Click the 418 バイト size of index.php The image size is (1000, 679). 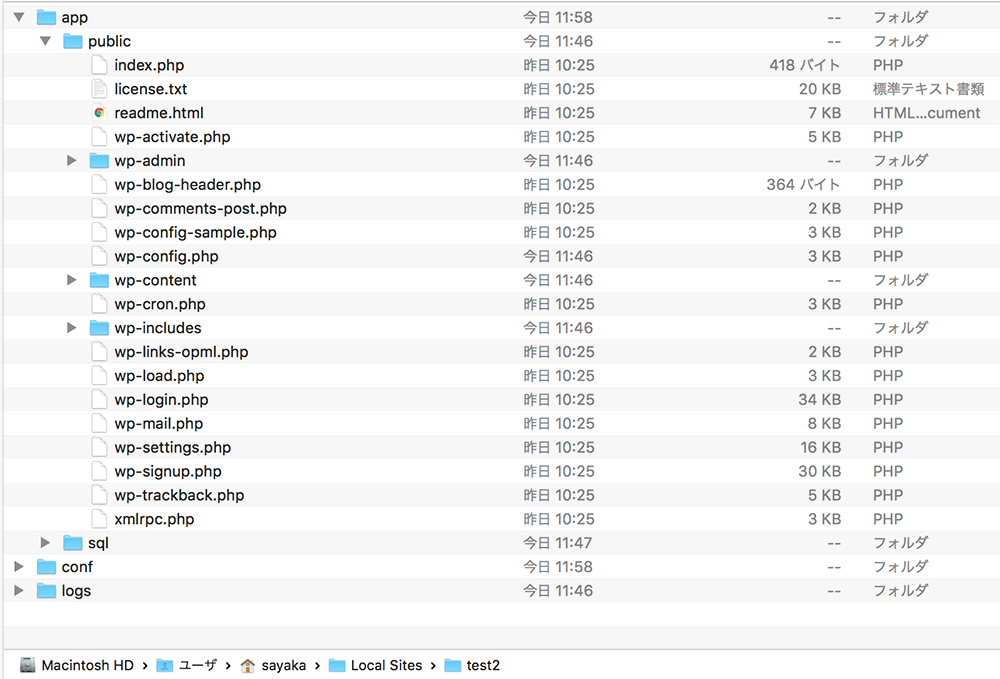[x=805, y=65]
